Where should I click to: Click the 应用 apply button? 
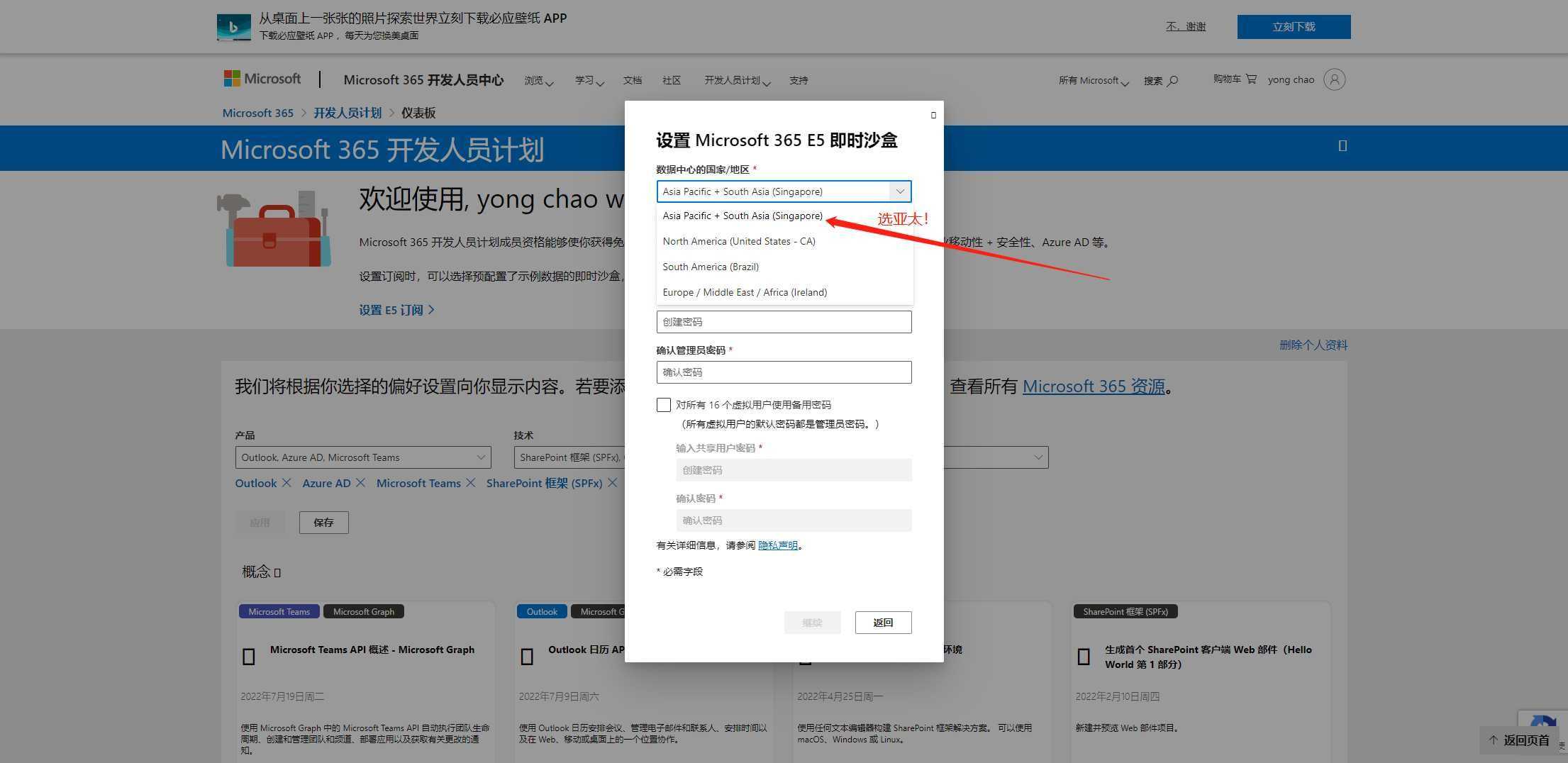[x=260, y=523]
